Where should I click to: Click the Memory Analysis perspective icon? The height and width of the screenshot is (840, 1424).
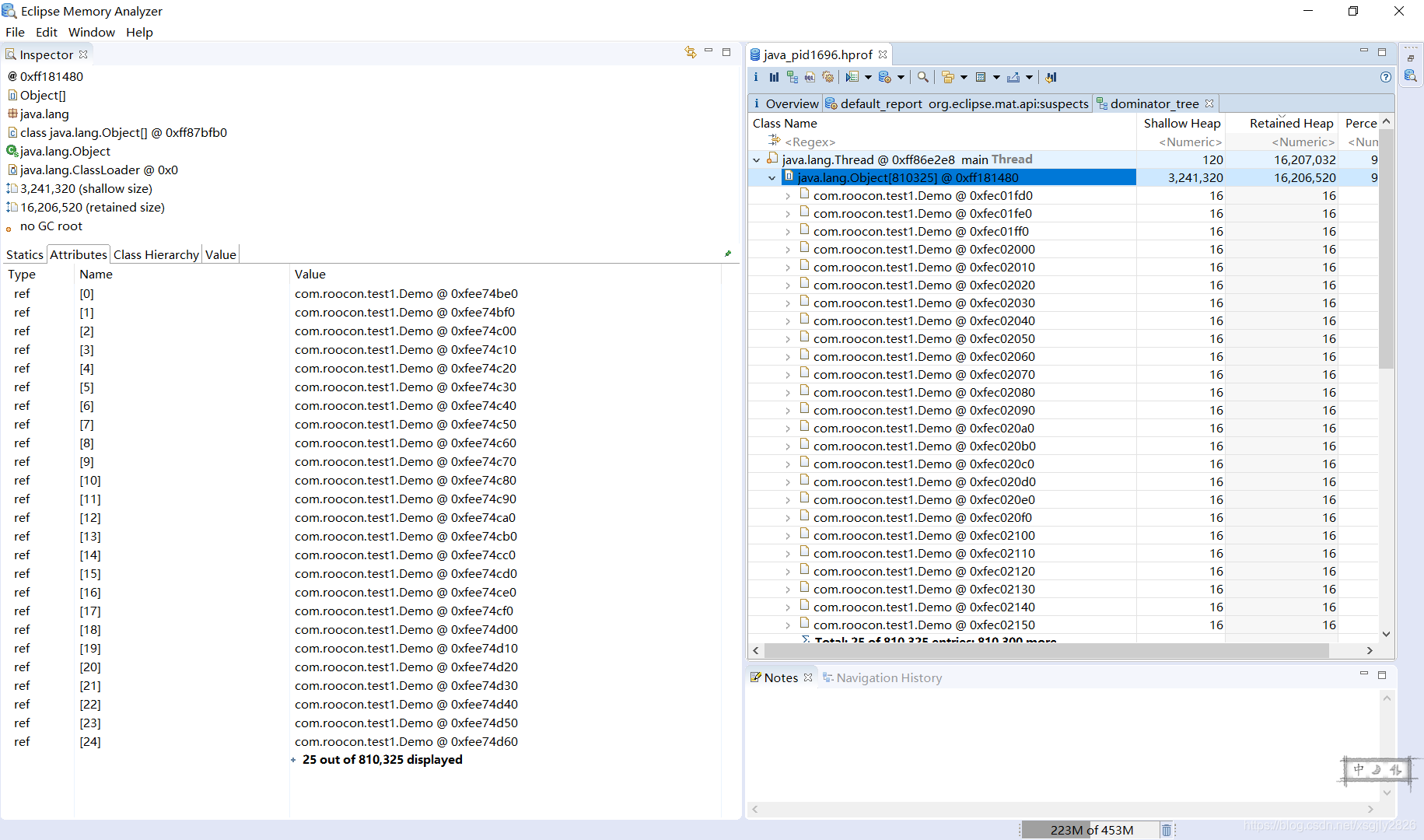tap(1411, 76)
